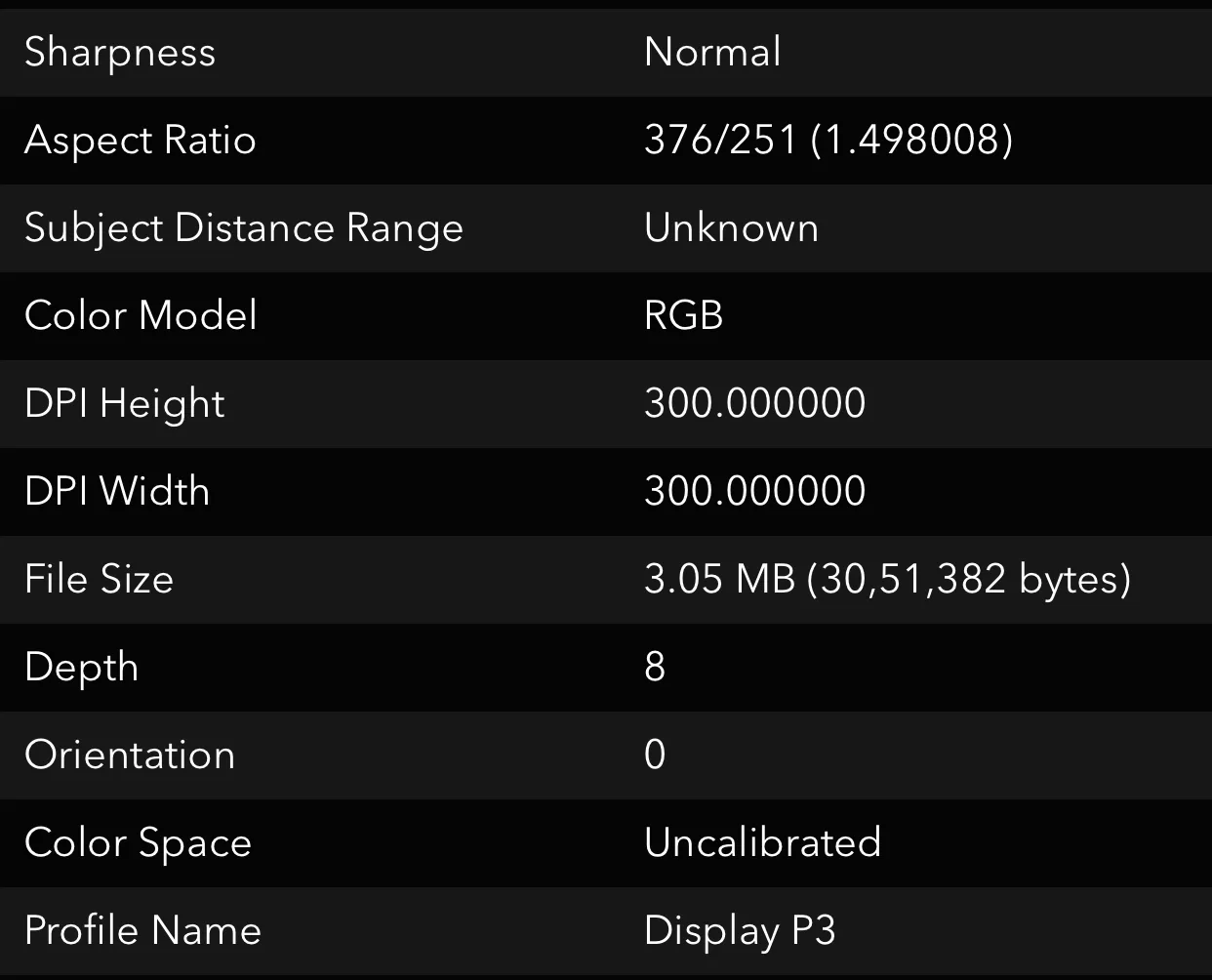Click the Orientation row
The width and height of the screenshot is (1212, 980).
pos(130,755)
